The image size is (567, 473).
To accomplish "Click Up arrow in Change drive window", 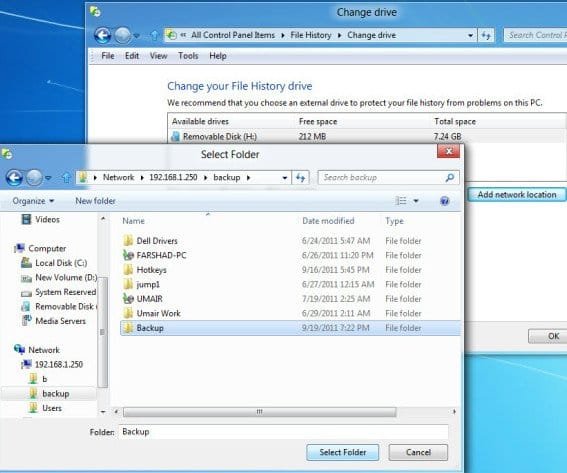I will click(154, 35).
